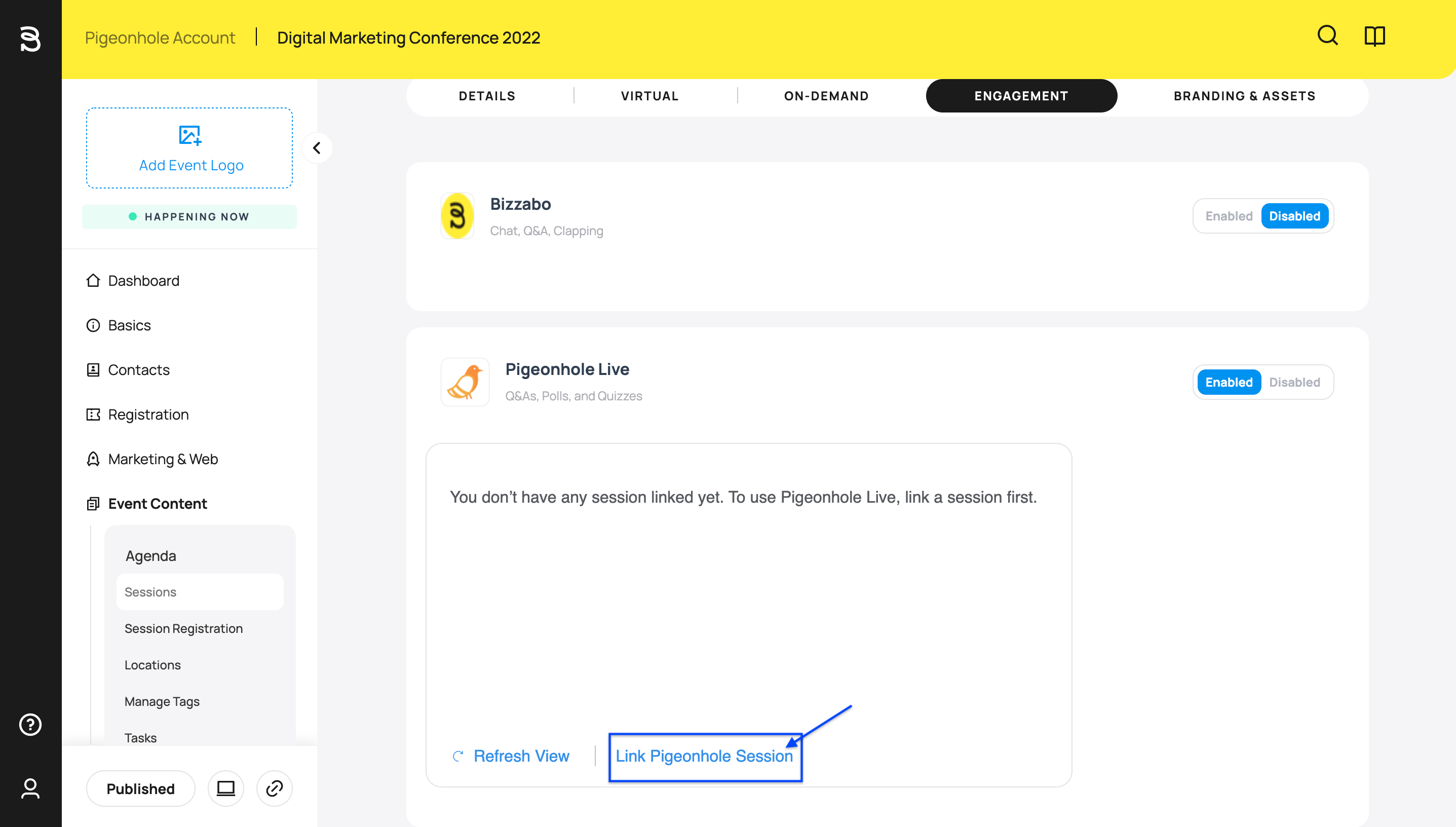This screenshot has width=1456, height=827.
Task: Open Agenda under Event Content
Action: pyautogui.click(x=151, y=556)
